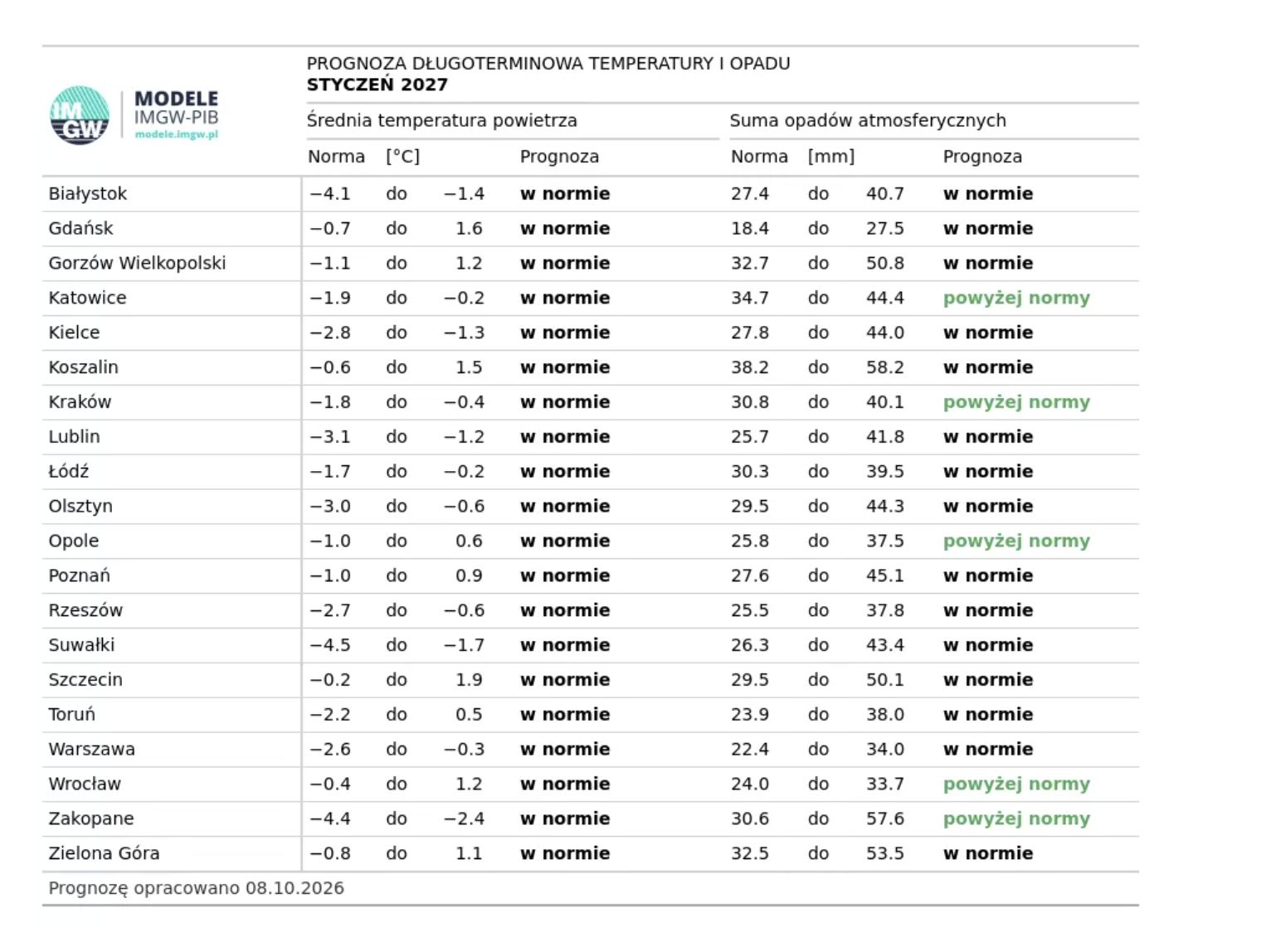
Task: Click Toruń's temperature 'w normie' forecast
Action: (x=565, y=715)
